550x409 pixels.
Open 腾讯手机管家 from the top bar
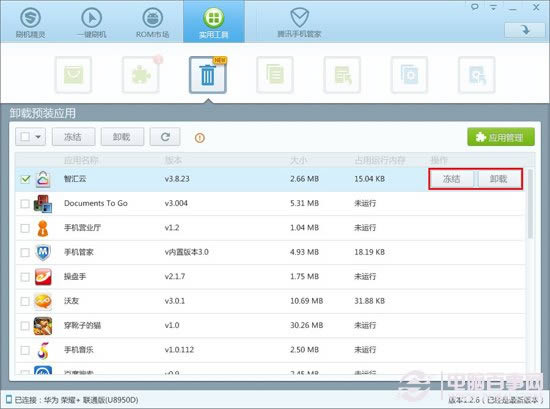pos(299,22)
